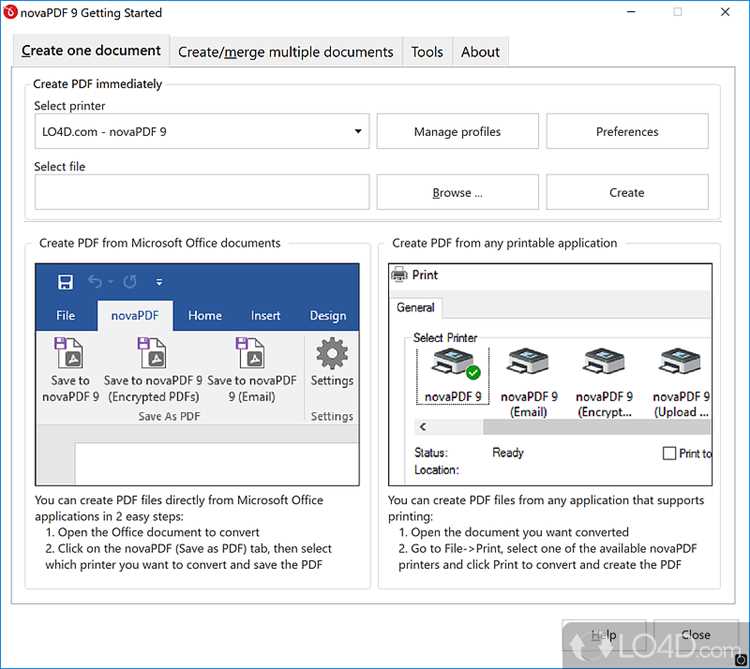Screen dimensions: 750x669
Task: Click the Manage profiles button
Action: point(457,132)
